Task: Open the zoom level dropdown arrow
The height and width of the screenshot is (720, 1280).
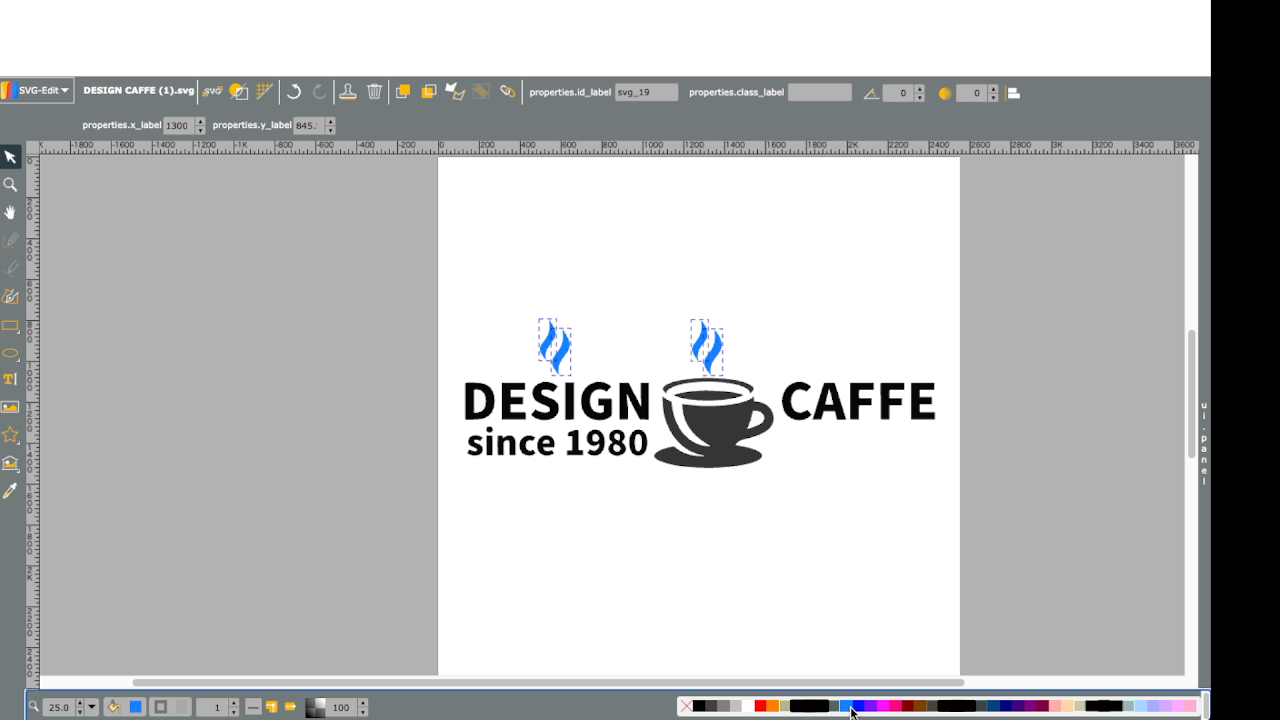Action: [92, 707]
